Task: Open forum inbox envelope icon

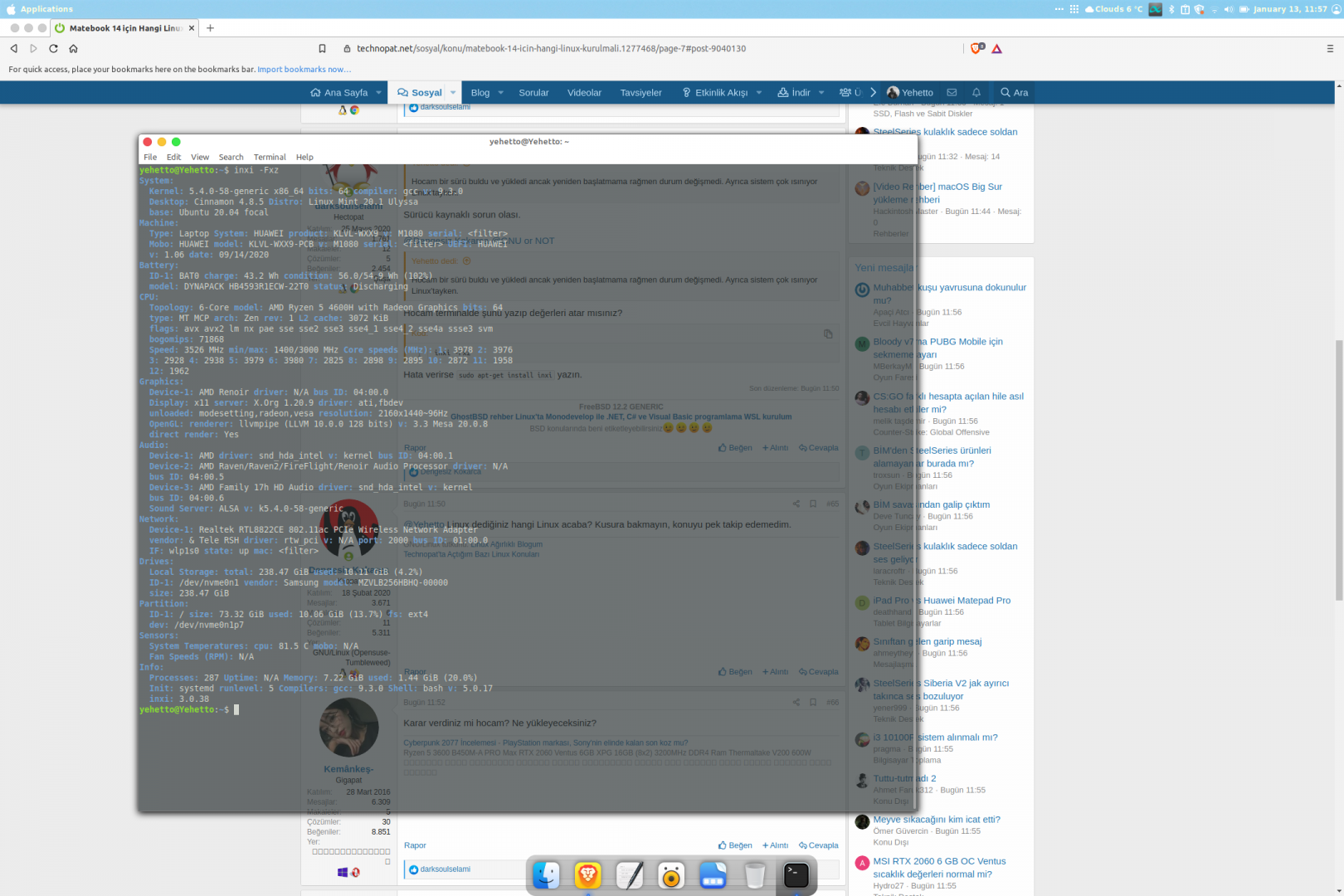Action: [x=952, y=92]
